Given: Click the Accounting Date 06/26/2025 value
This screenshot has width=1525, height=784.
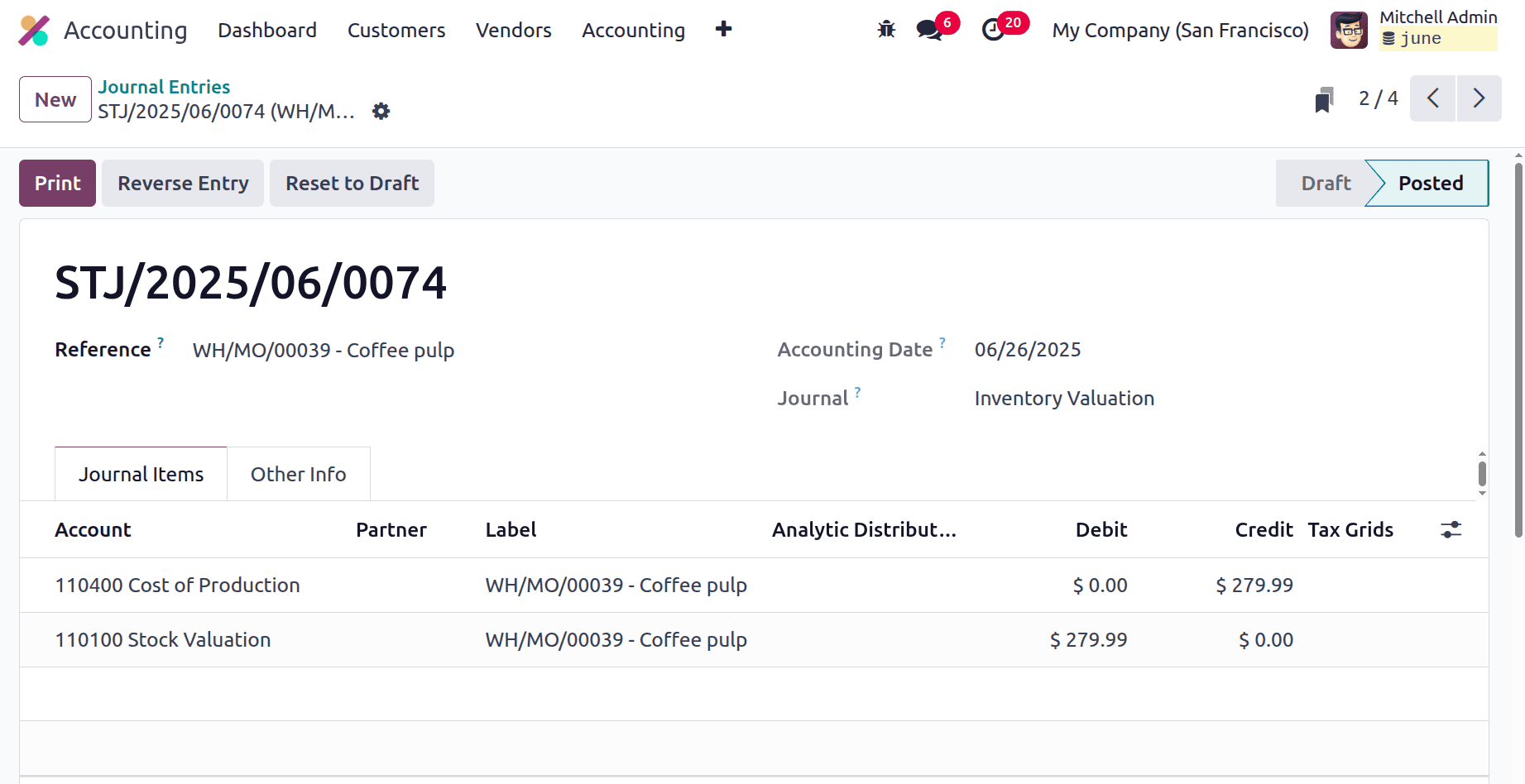Looking at the screenshot, I should click(1028, 350).
